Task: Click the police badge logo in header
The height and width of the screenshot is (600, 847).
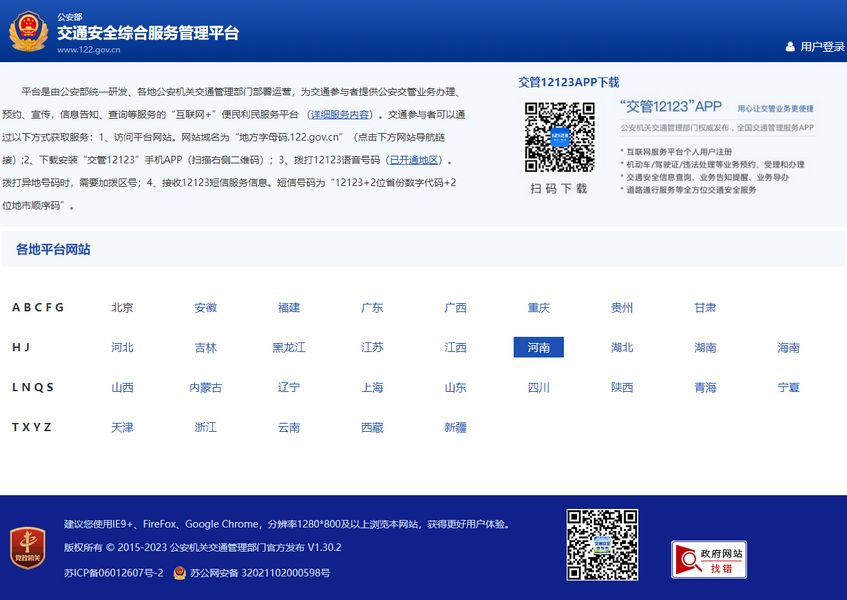Action: [x=28, y=31]
